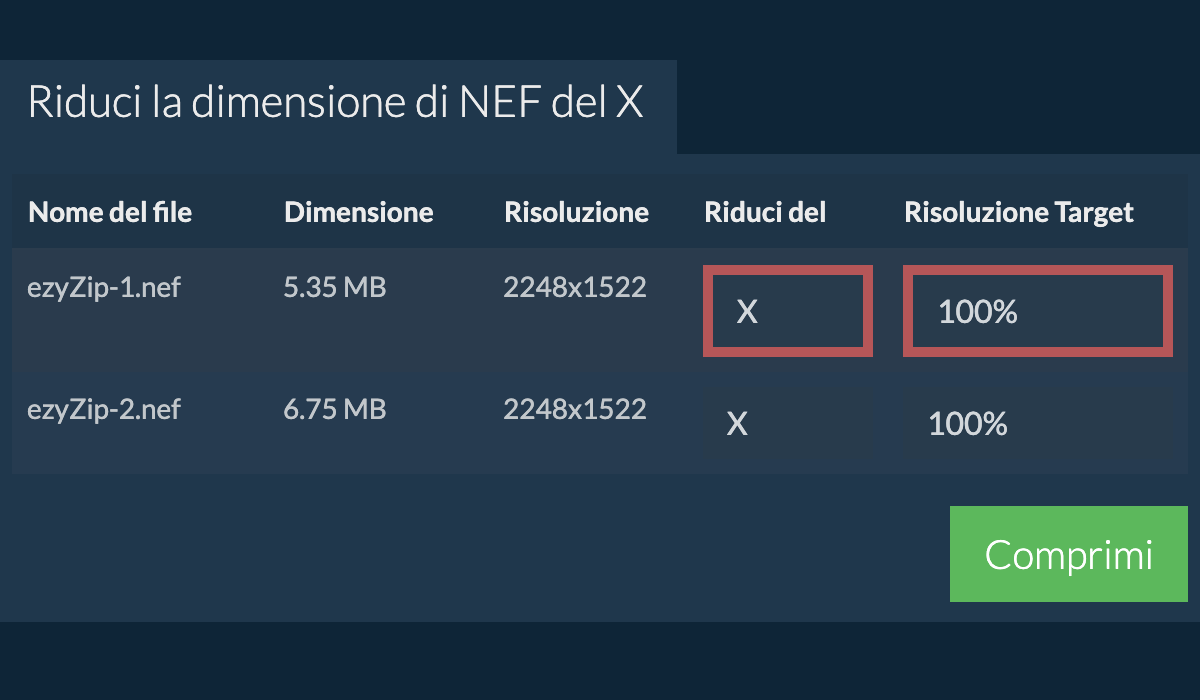Click the Riduci del column header
This screenshot has height=700, width=1200.
click(x=765, y=212)
